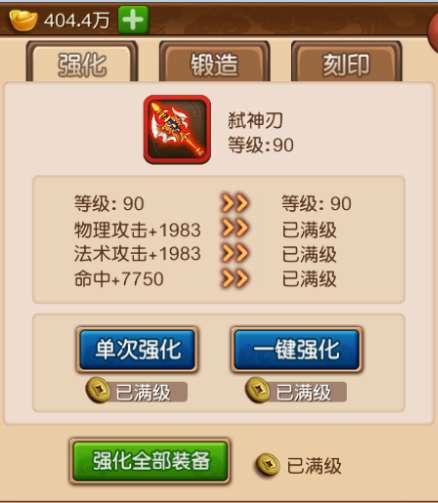
Task: Click the 404.4万 gold balance
Action: (77, 21)
